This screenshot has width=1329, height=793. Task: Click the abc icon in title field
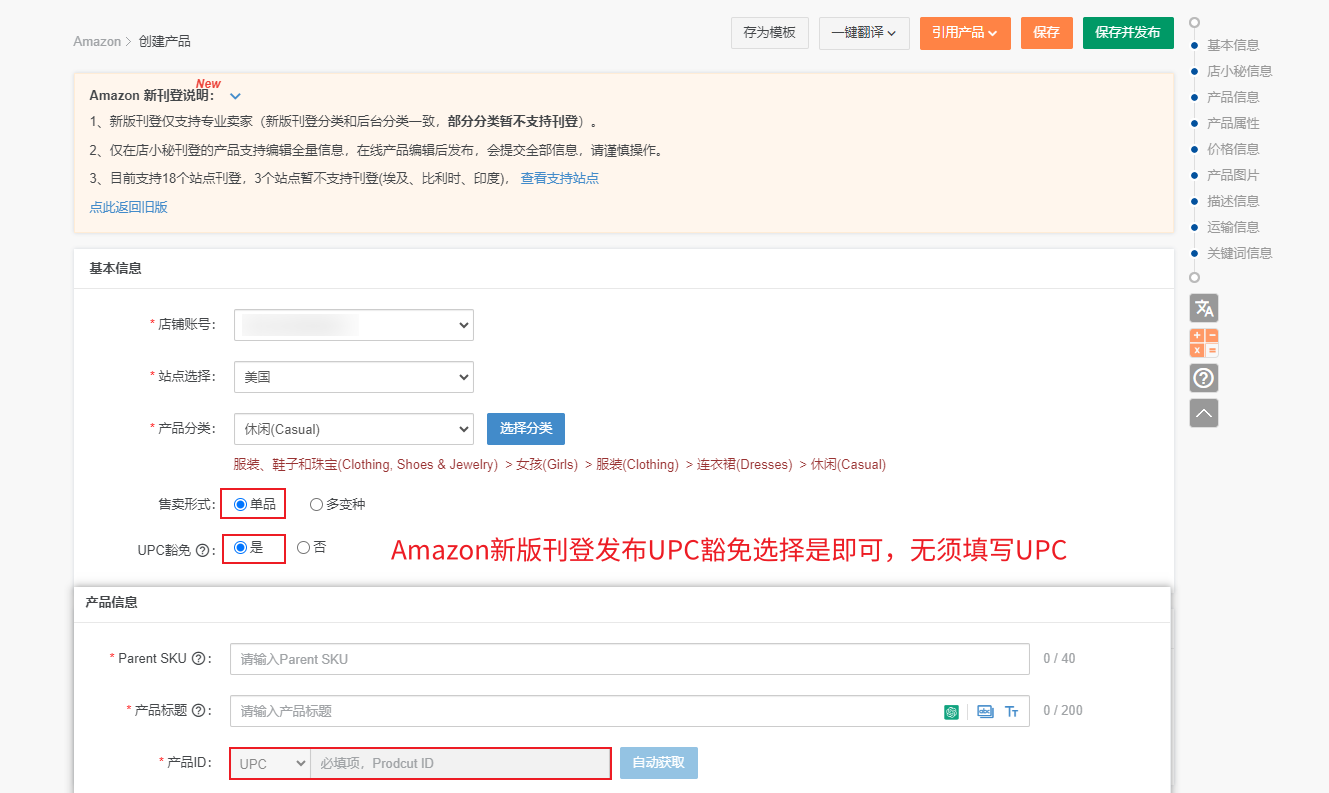(985, 712)
